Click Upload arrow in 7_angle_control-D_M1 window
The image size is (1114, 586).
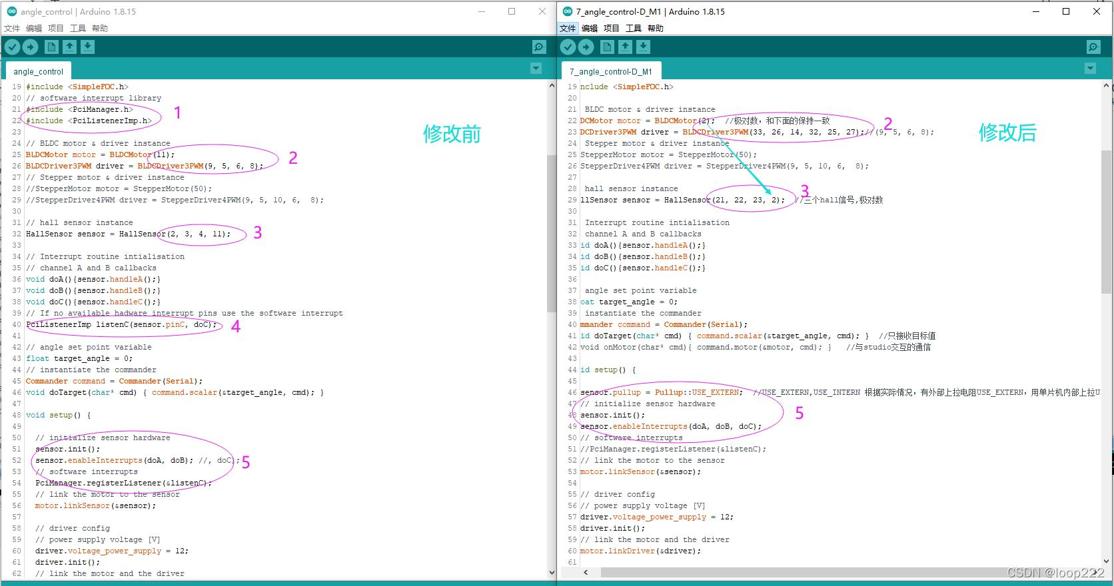coord(586,47)
